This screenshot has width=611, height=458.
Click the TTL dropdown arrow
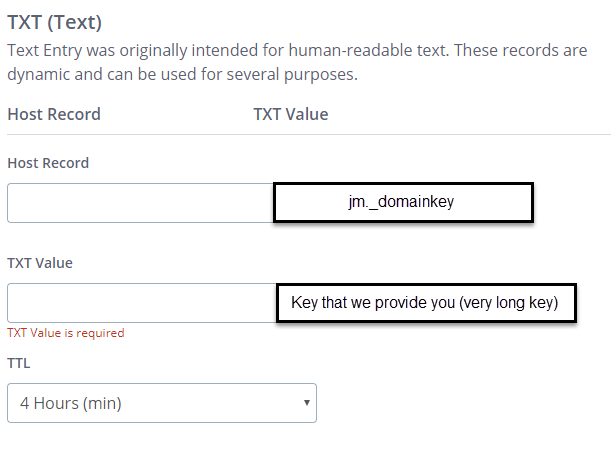click(305, 403)
